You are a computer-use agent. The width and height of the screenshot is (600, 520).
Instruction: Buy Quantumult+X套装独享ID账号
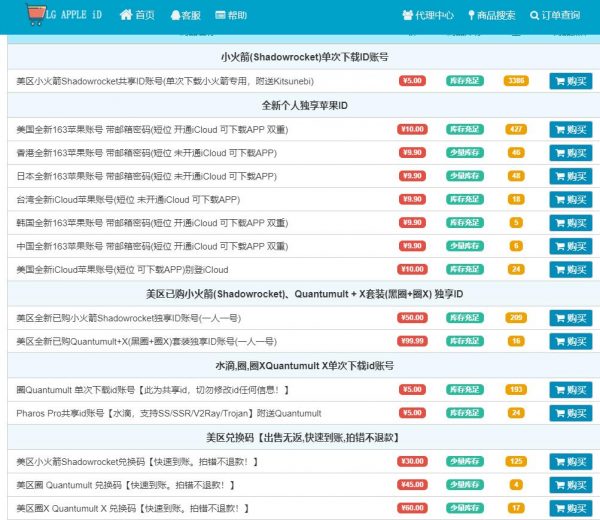pos(571,341)
